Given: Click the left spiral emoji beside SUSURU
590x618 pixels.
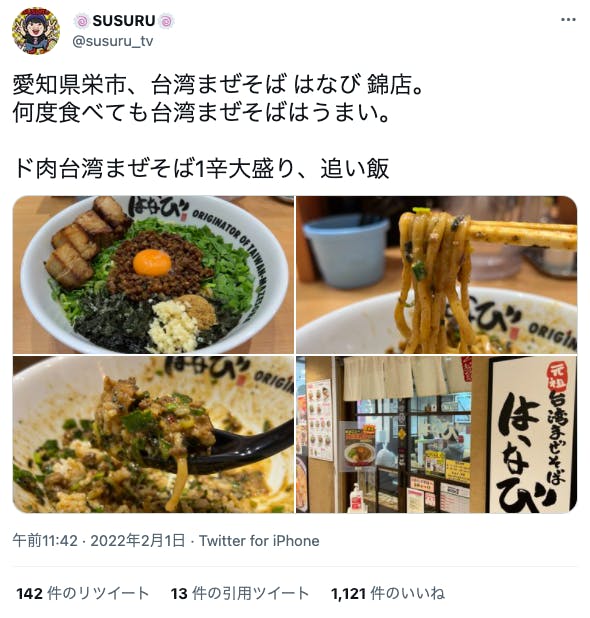Looking at the screenshot, I should [x=82, y=21].
